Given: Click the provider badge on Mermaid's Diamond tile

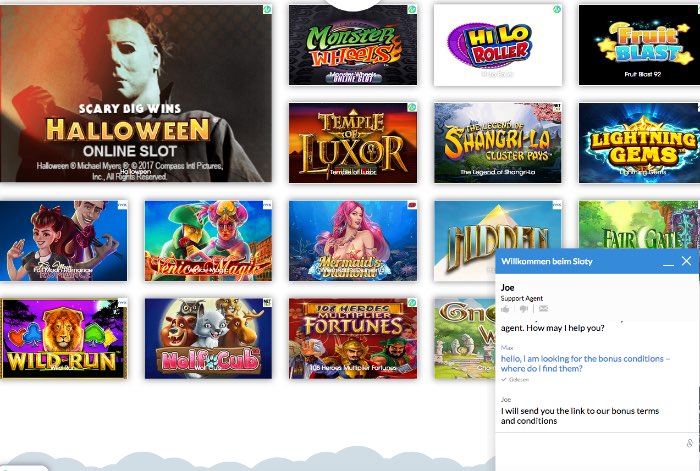Looking at the screenshot, I should click(412, 205).
